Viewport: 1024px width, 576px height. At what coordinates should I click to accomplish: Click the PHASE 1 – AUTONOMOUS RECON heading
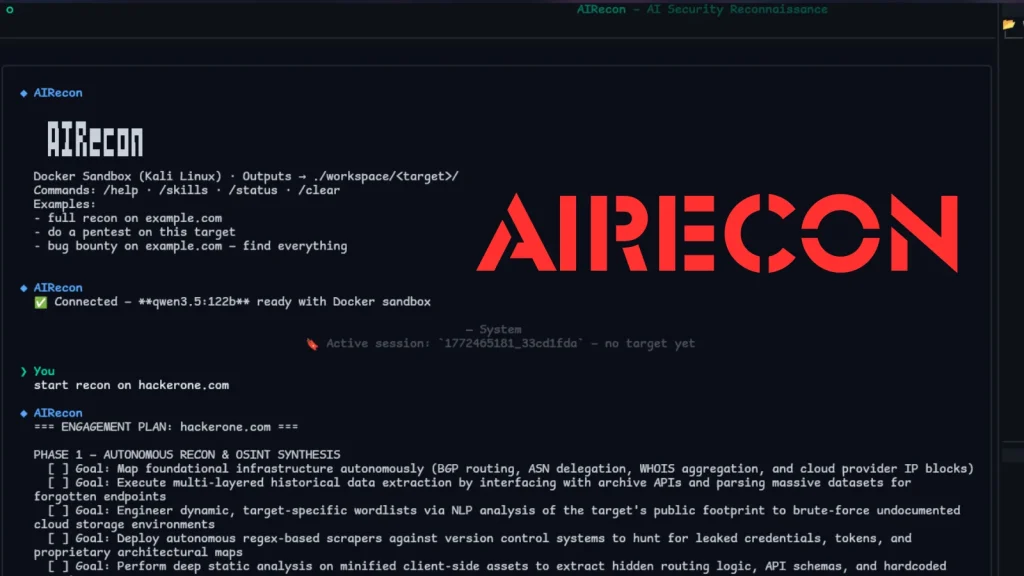[x=187, y=455]
